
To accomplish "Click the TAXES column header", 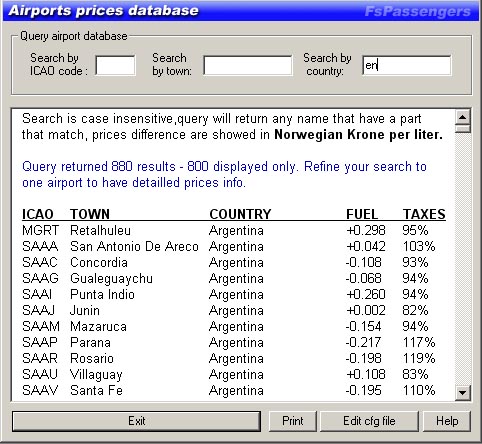I will click(x=424, y=214).
